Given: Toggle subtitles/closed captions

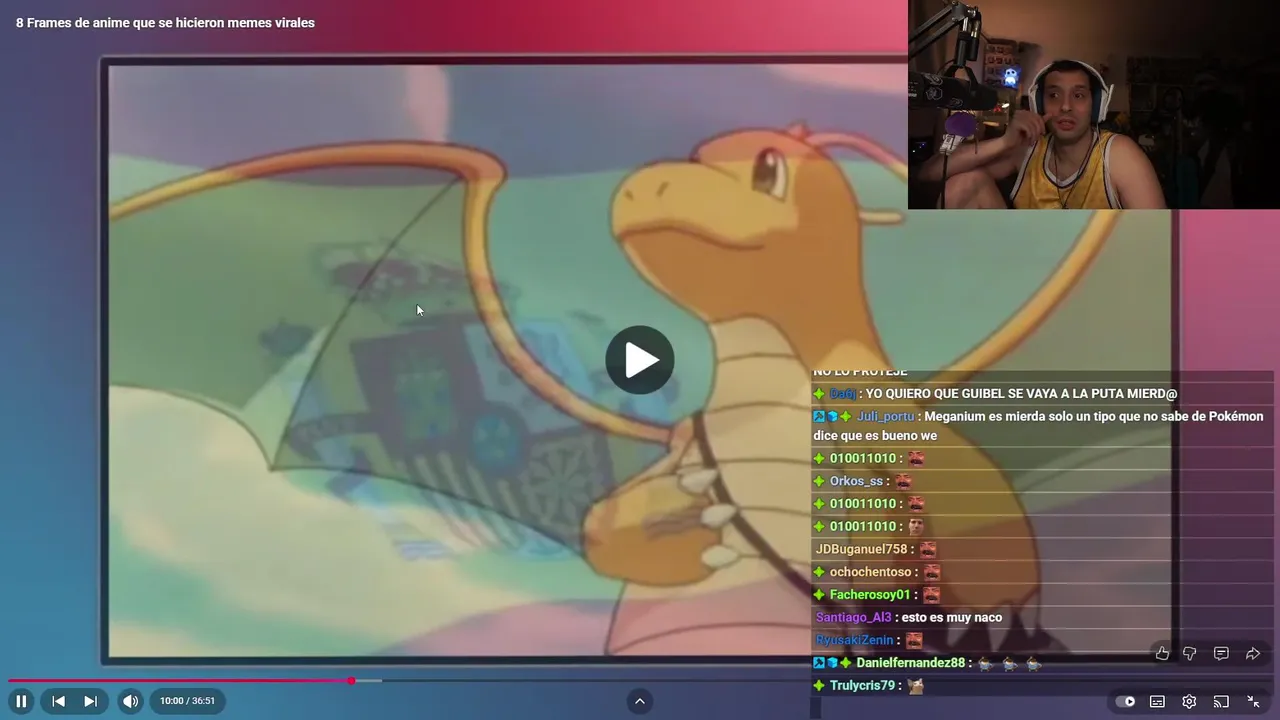Looking at the screenshot, I should click(1157, 701).
